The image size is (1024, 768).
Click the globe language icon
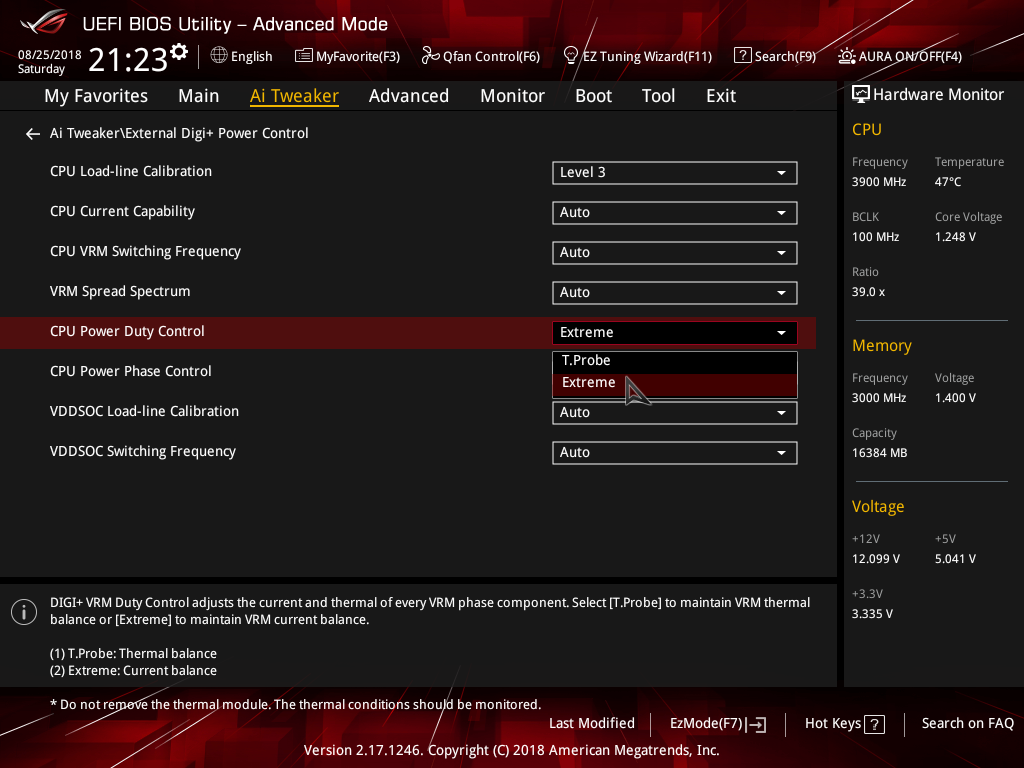click(x=219, y=56)
